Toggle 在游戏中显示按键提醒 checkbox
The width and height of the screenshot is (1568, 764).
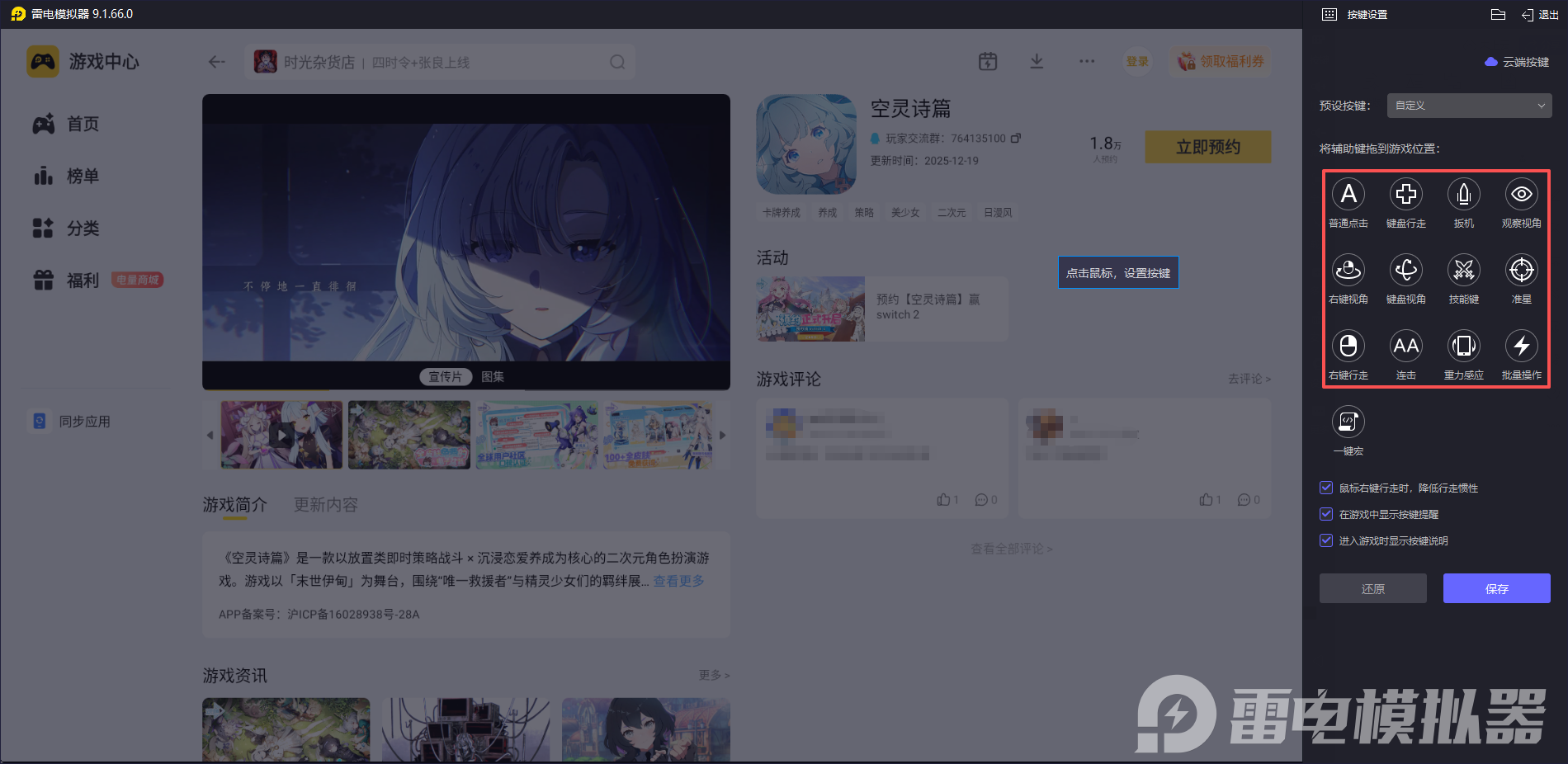click(x=1326, y=514)
